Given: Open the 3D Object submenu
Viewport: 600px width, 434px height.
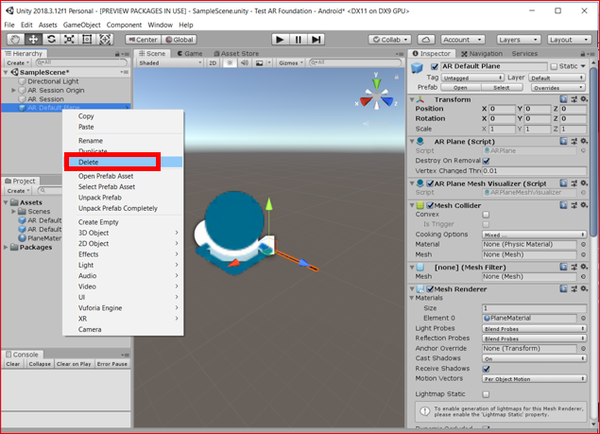Looking at the screenshot, I should [122, 233].
